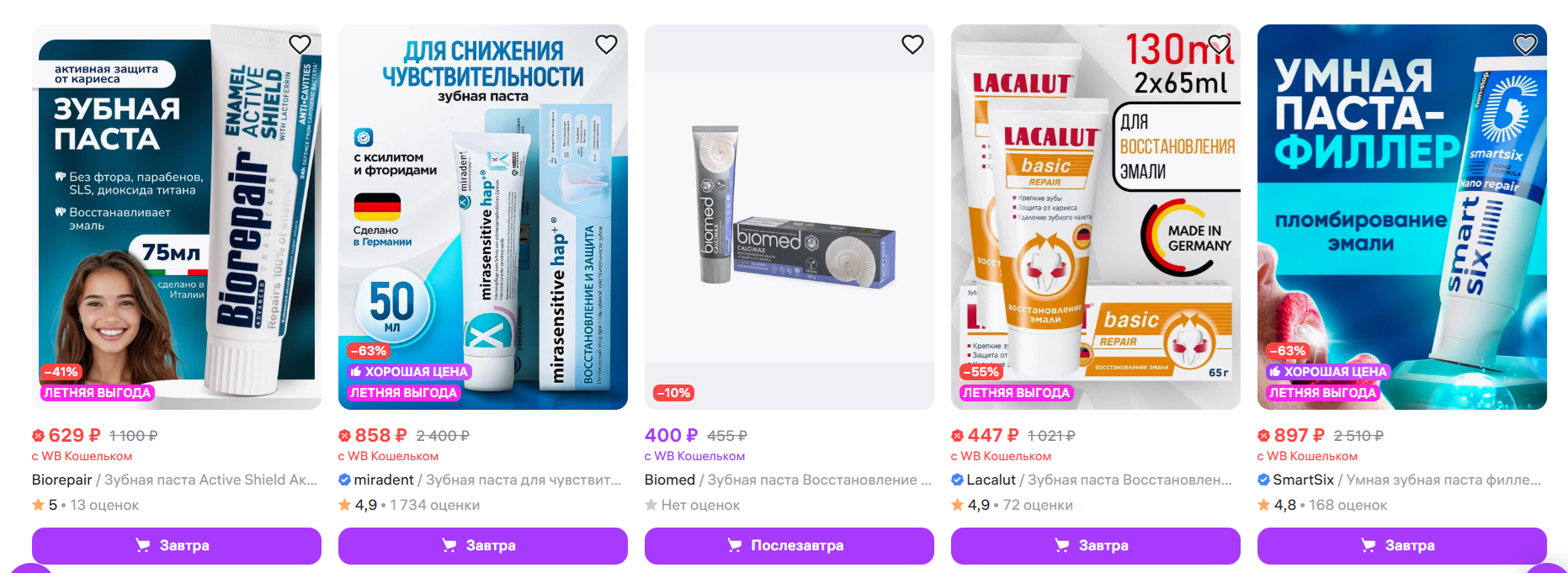
Task: Add Biorepair toothpaste to favorites with heart icon
Action: point(300,45)
